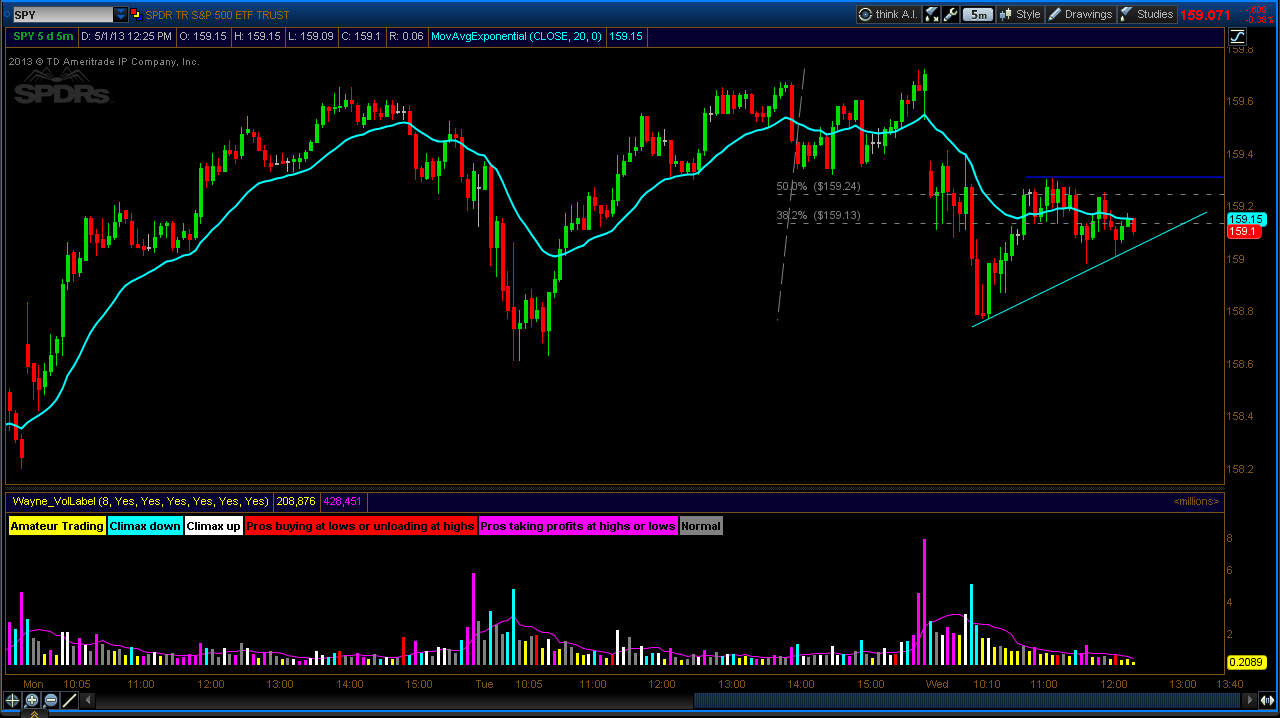
Task: Click the 428,451 magenta average value
Action: point(344,501)
